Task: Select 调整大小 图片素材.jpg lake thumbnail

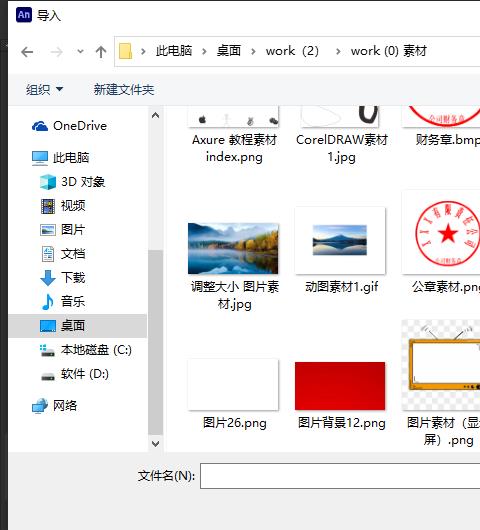Action: pos(233,248)
